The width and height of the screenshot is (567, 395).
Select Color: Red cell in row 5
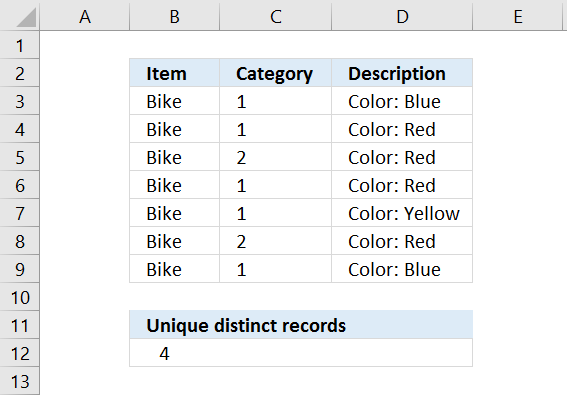402,157
